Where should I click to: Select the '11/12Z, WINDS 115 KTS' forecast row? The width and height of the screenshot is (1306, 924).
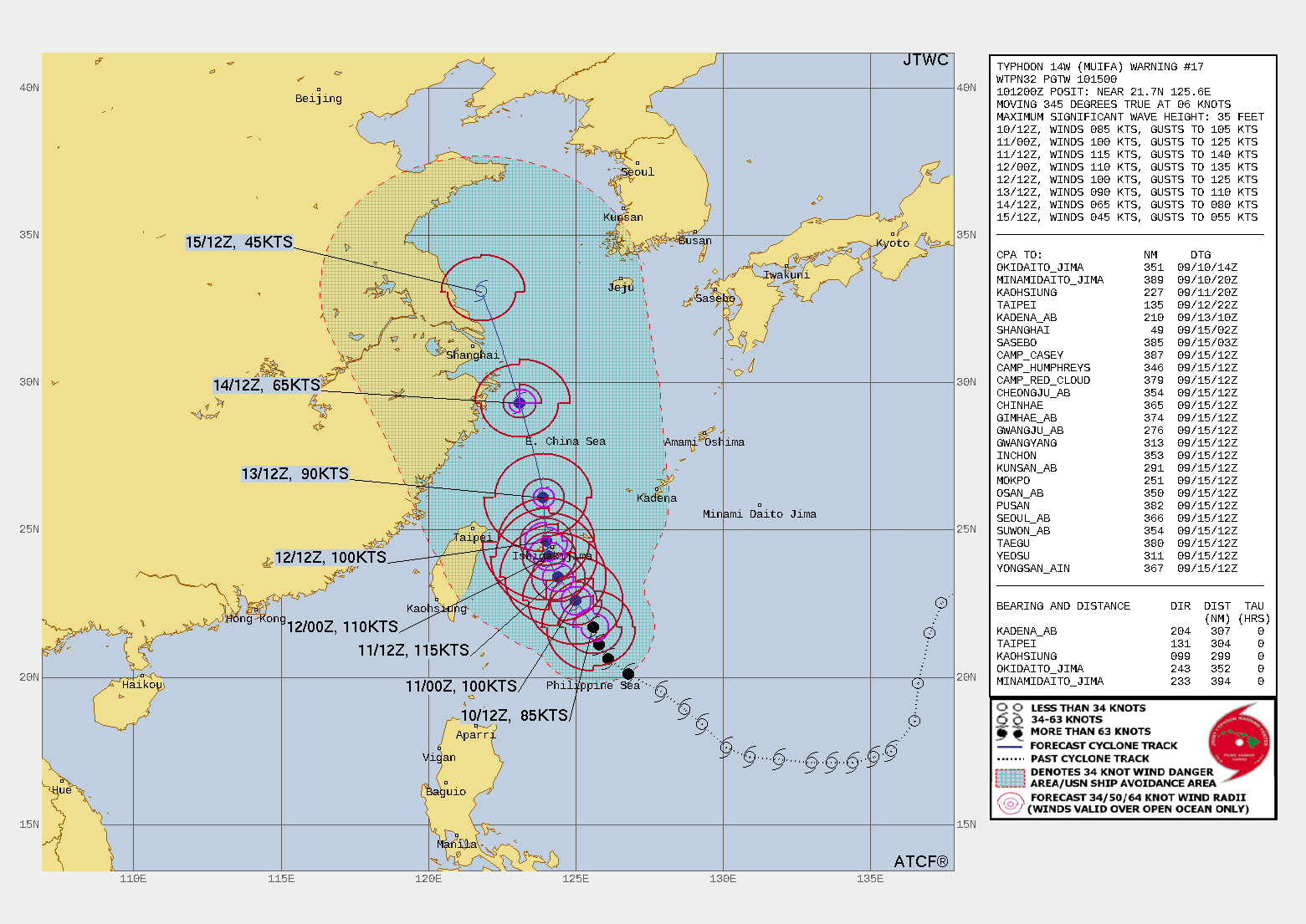click(1127, 155)
